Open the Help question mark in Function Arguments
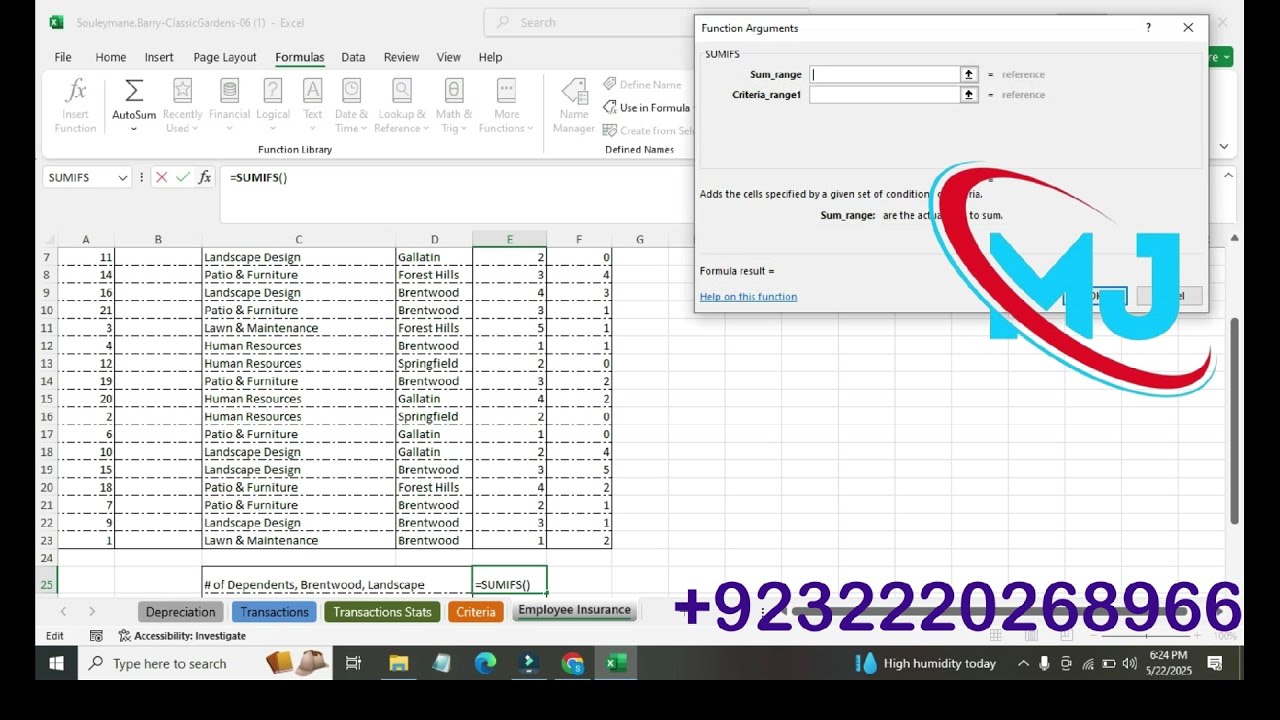The image size is (1280, 720). coord(1148,28)
